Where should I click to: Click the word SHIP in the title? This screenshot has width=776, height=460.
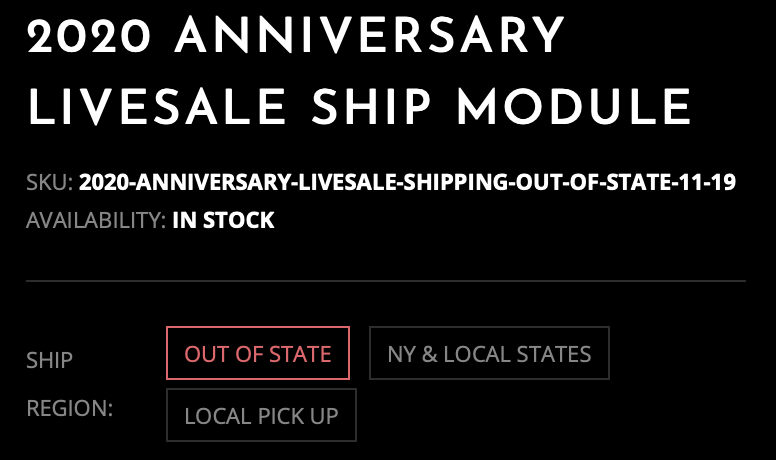[371, 106]
